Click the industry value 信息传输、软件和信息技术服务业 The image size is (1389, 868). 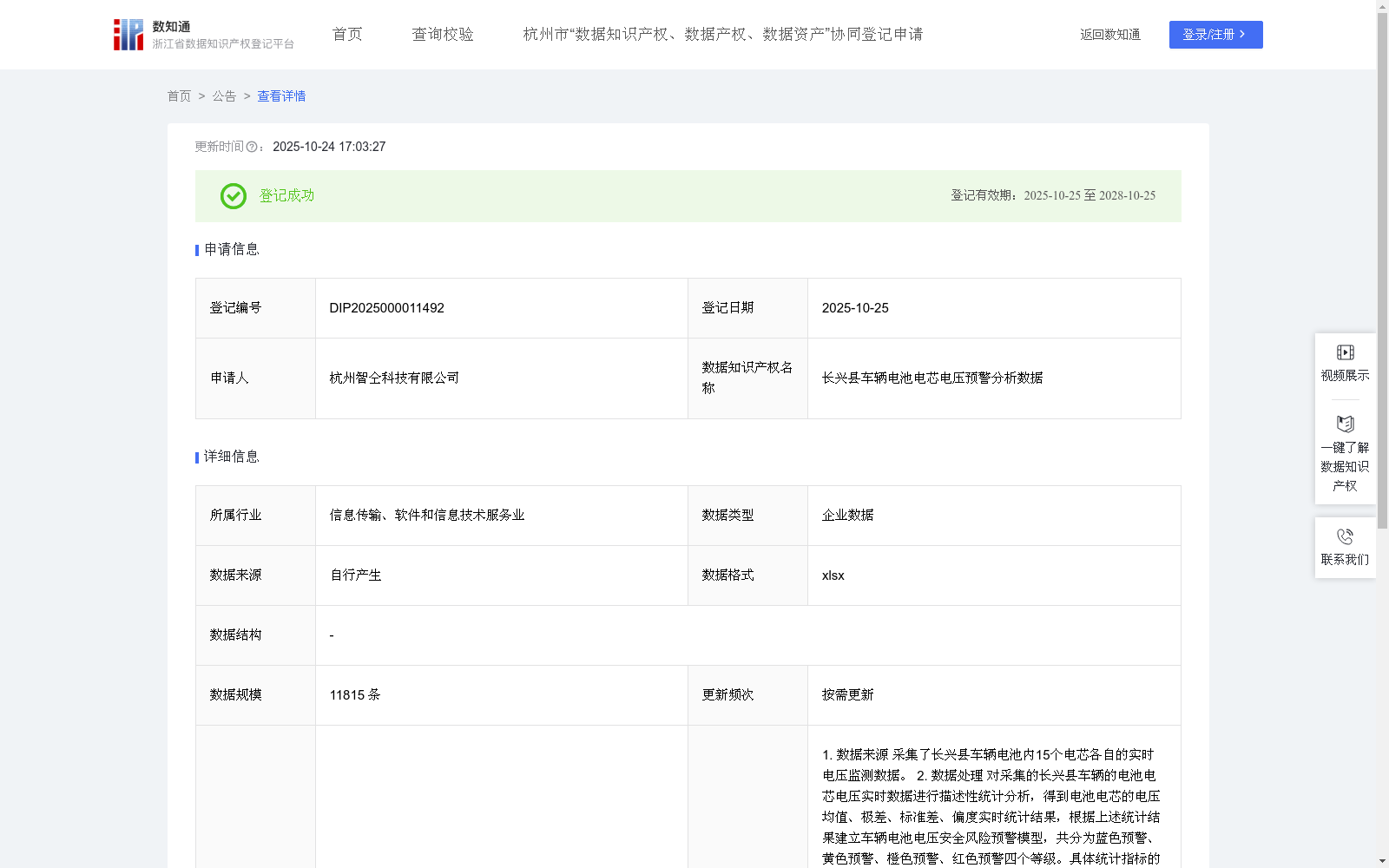point(427,516)
